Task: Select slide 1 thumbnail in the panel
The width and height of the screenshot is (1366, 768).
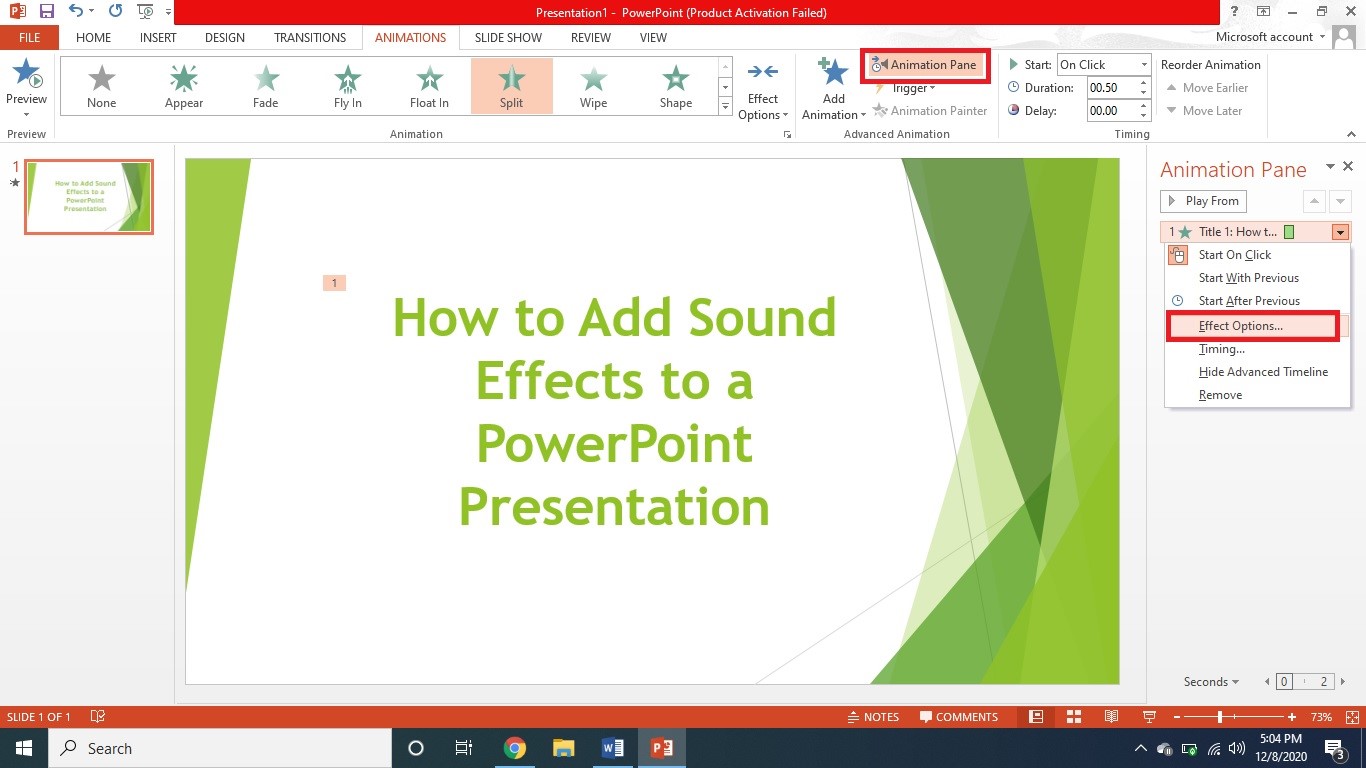Action: [x=88, y=197]
